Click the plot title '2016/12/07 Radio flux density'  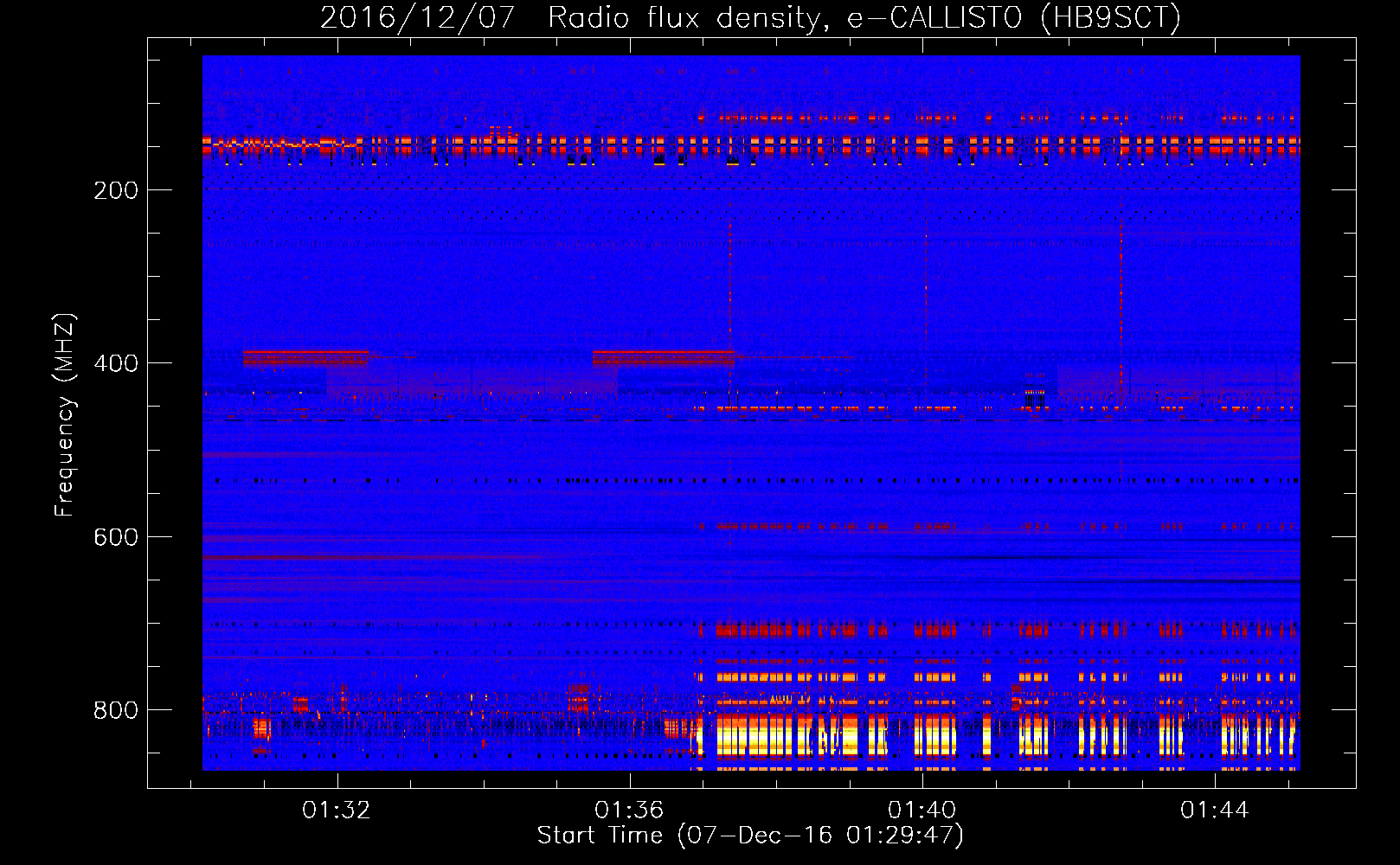coord(750,17)
